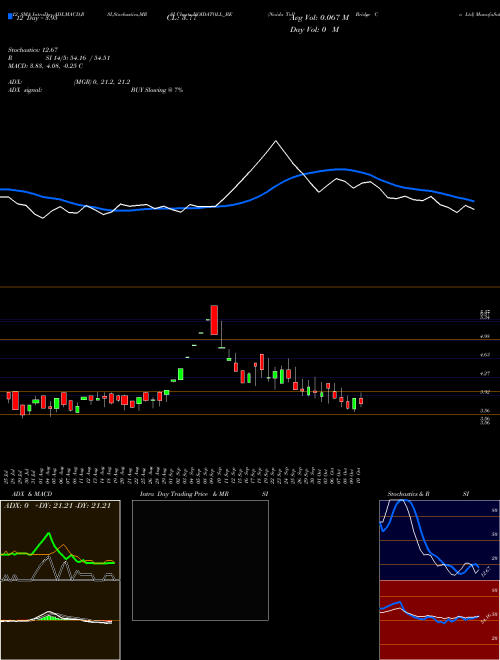Click the peak of the white price line

(x=276, y=141)
